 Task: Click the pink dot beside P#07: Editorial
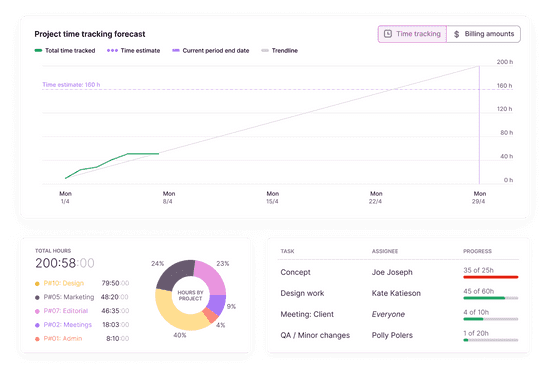point(37,311)
